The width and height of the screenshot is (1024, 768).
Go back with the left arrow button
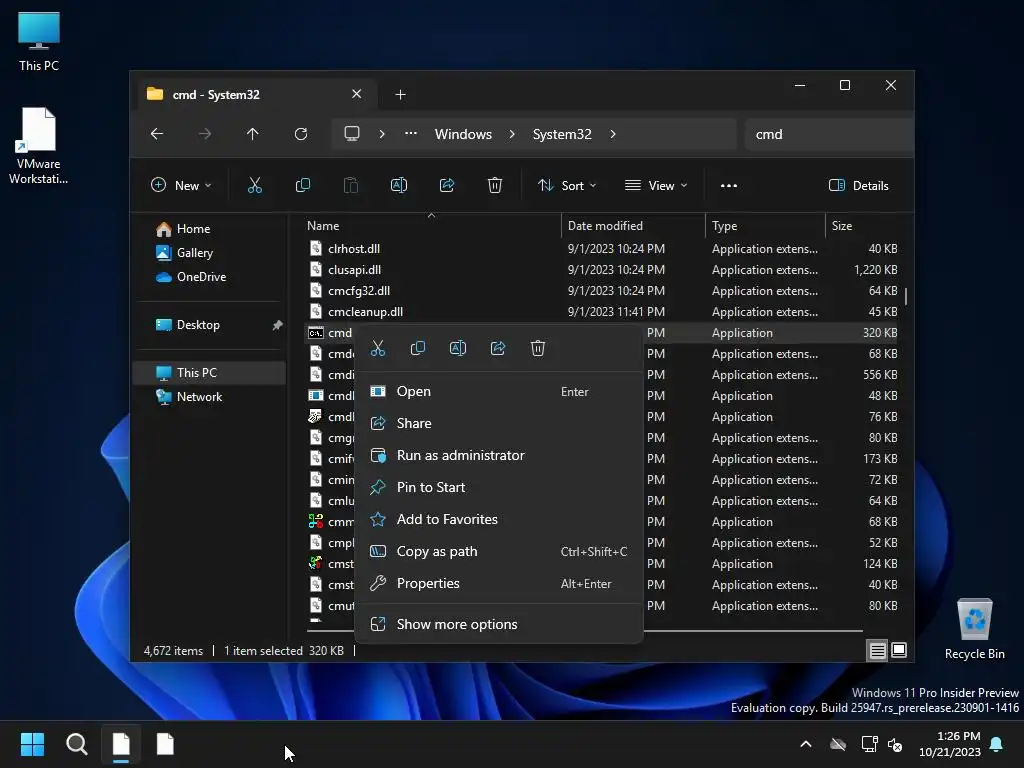click(157, 134)
